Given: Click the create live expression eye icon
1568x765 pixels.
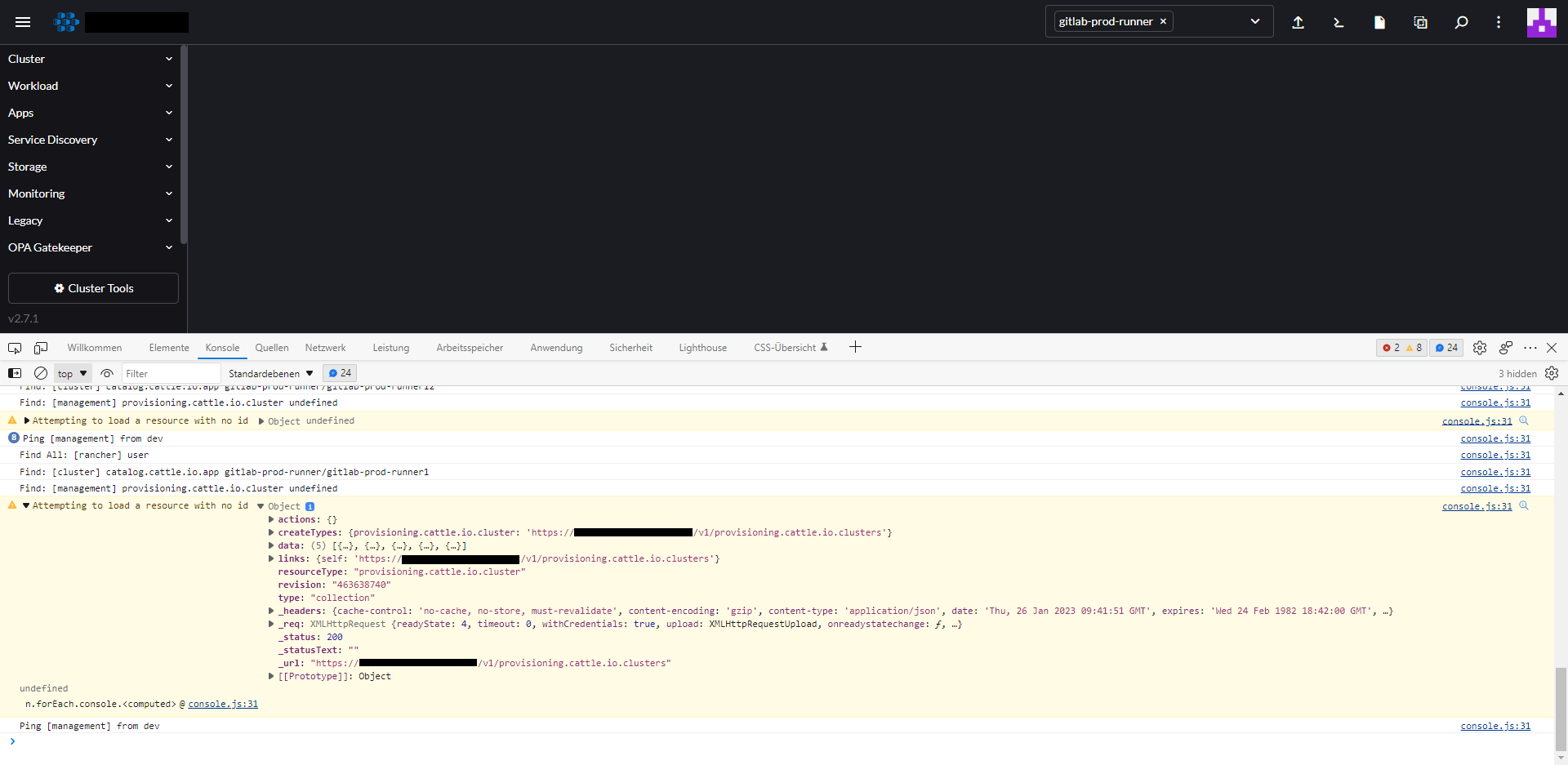Looking at the screenshot, I should (107, 373).
